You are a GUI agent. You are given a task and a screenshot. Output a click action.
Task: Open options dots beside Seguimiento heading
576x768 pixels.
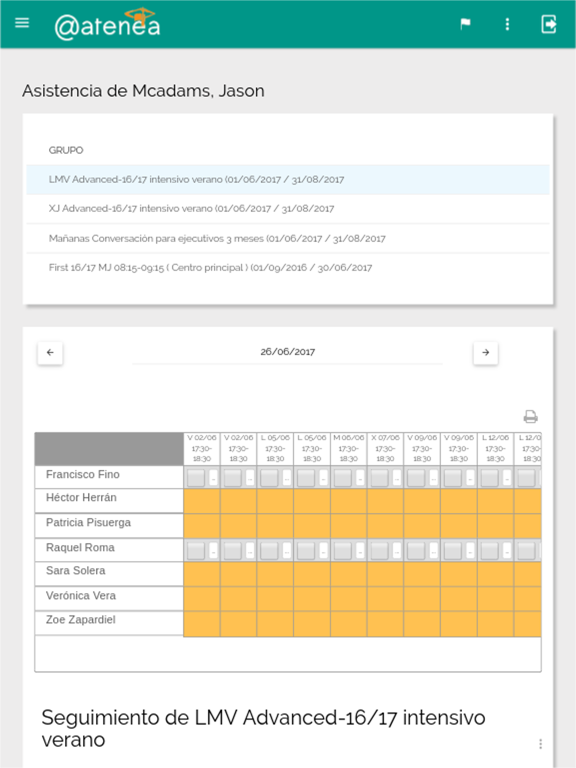point(540,744)
